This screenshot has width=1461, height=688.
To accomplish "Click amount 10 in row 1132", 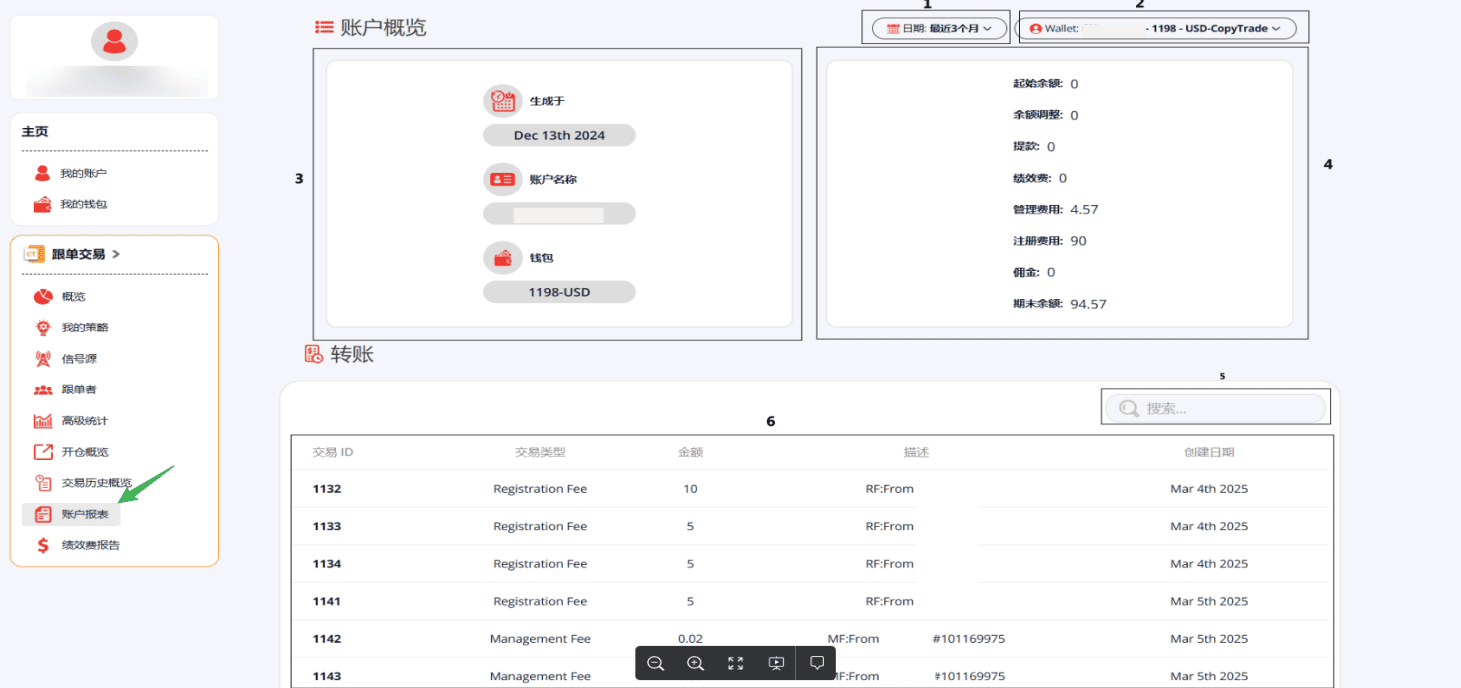I will point(690,489).
